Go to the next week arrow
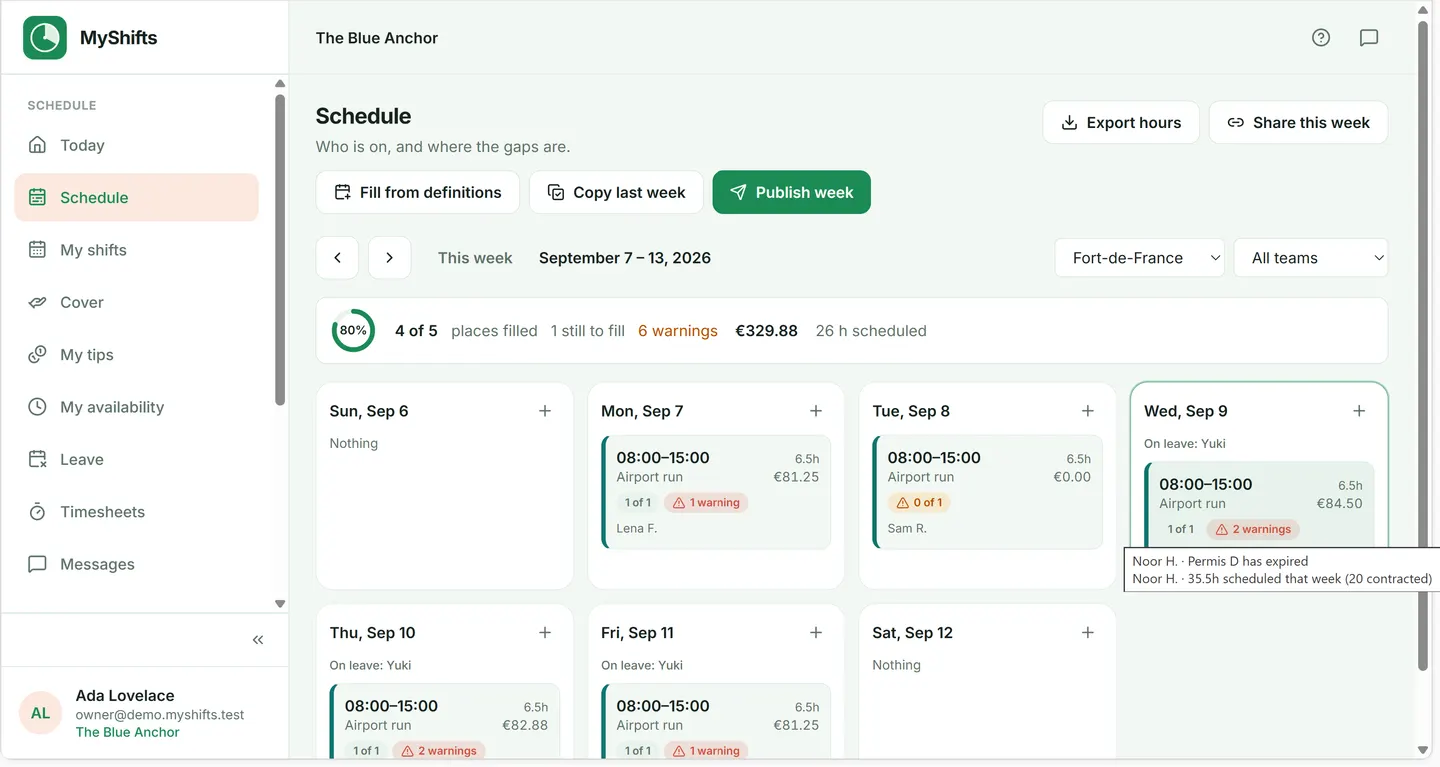Image resolution: width=1440 pixels, height=767 pixels. click(x=390, y=258)
